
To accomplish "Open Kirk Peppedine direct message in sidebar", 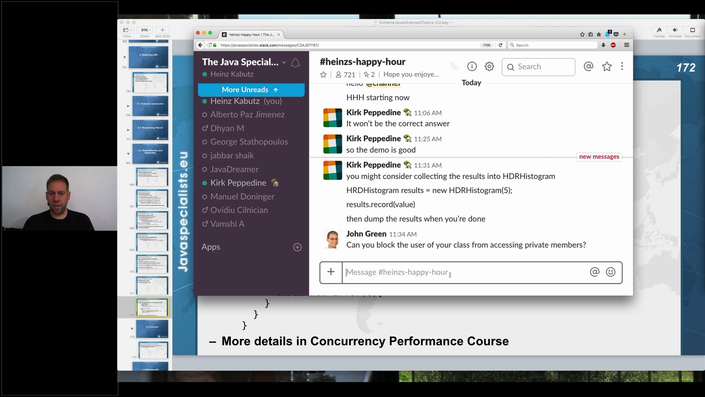I will (x=238, y=183).
